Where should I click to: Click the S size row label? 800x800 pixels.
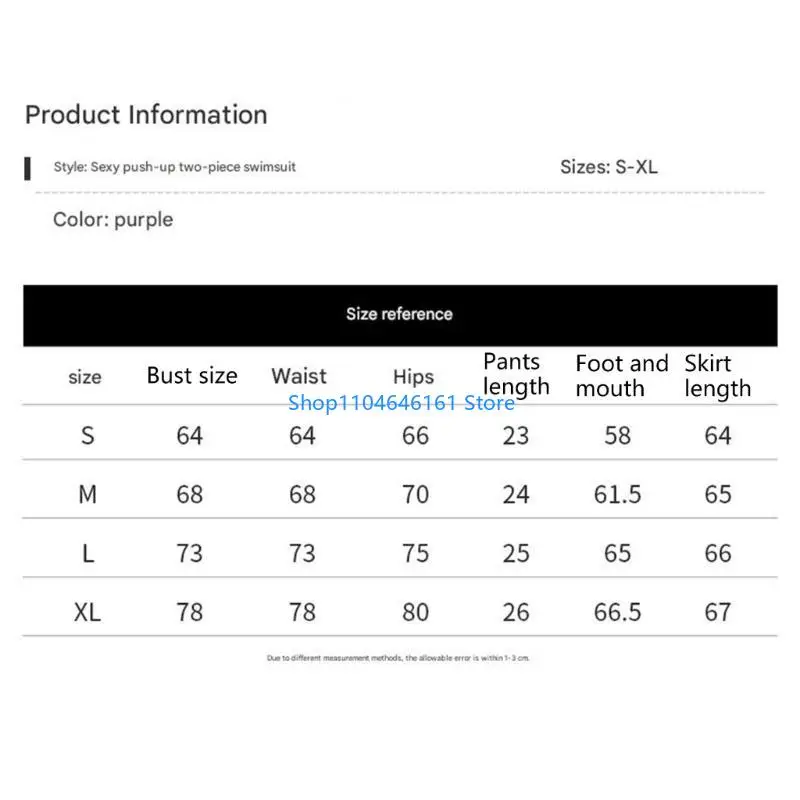[88, 436]
